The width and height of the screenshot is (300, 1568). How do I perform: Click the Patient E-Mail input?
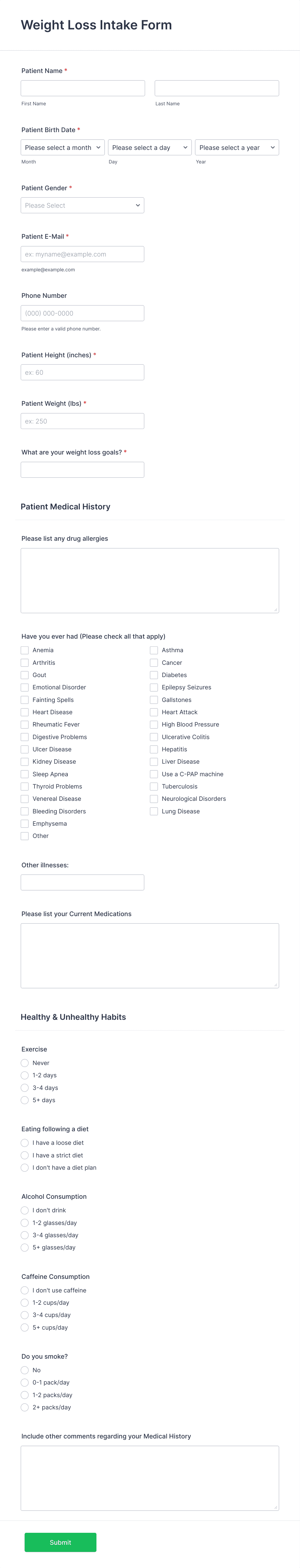click(83, 254)
